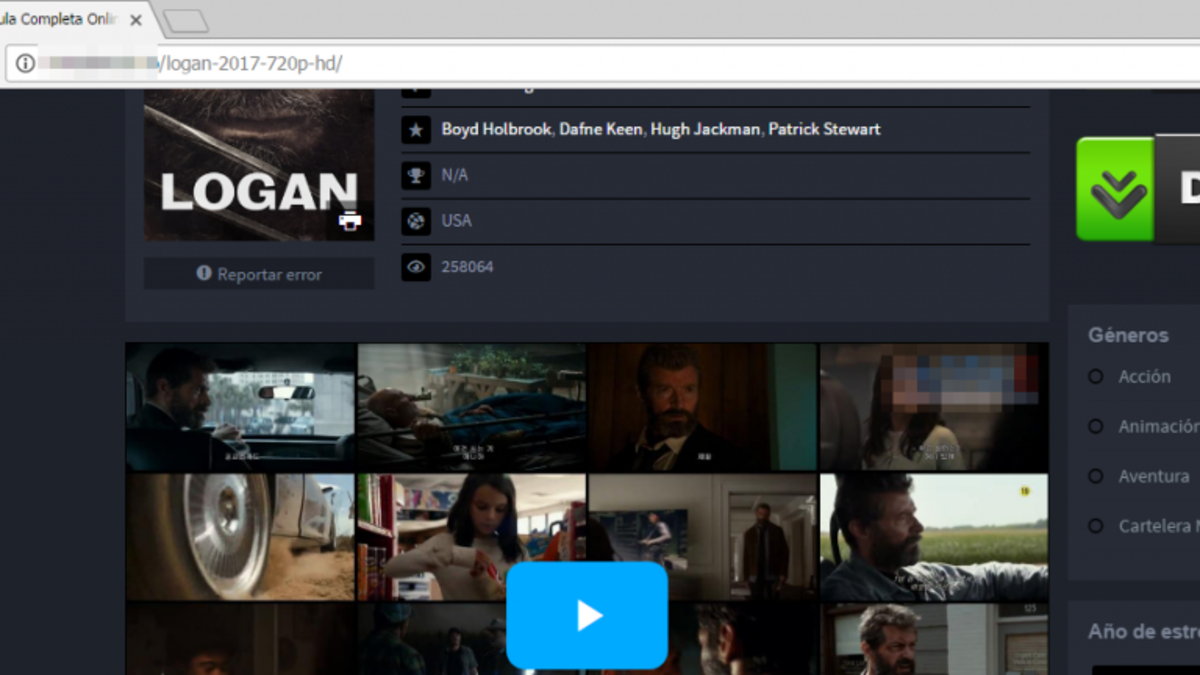Open the spinning car wheel screenshot thumbnail
This screenshot has width=1200, height=675.
(x=240, y=537)
